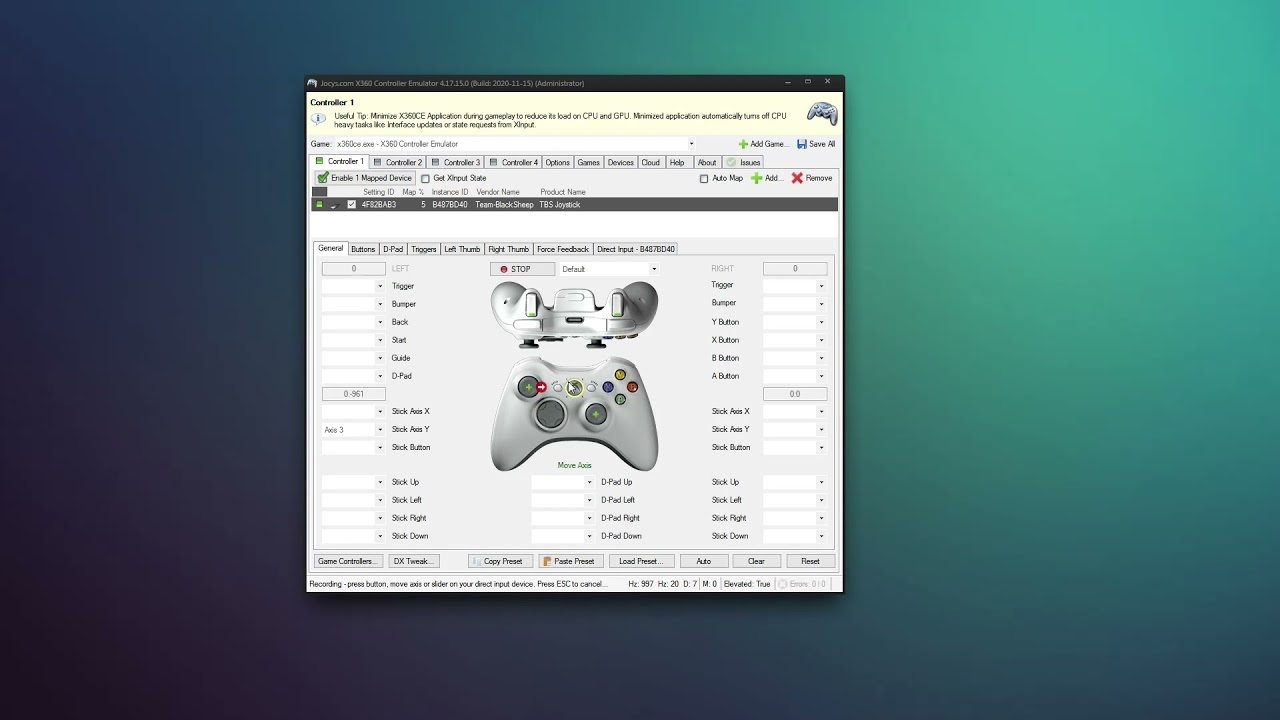The image size is (1280, 720).
Task: Check the Get XInput State checkbox
Action: pos(425,178)
